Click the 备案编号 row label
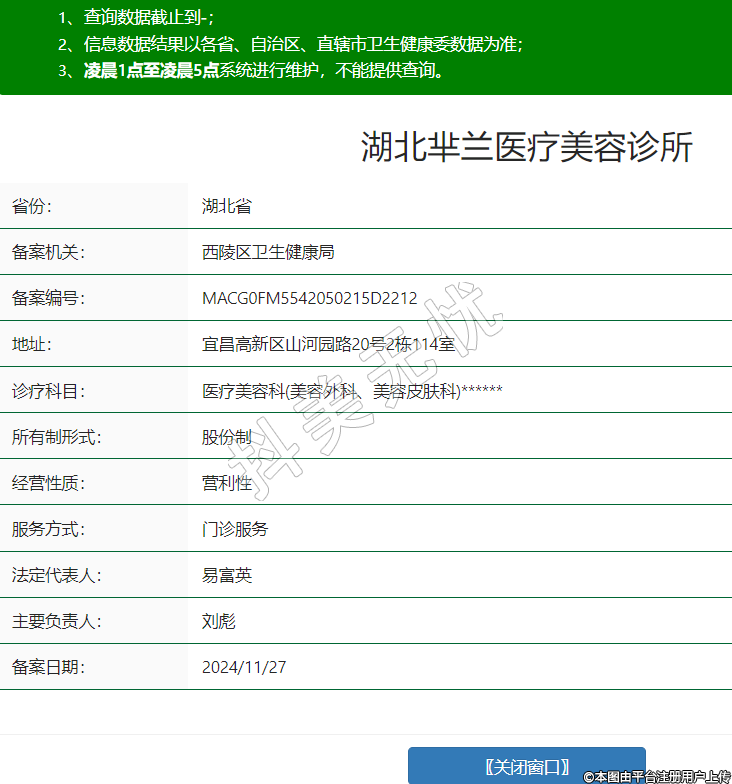732x784 pixels. coord(48,299)
